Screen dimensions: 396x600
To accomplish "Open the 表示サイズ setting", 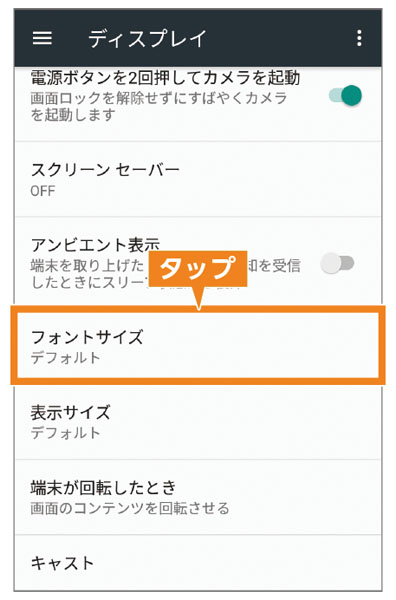I will pyautogui.click(x=198, y=422).
